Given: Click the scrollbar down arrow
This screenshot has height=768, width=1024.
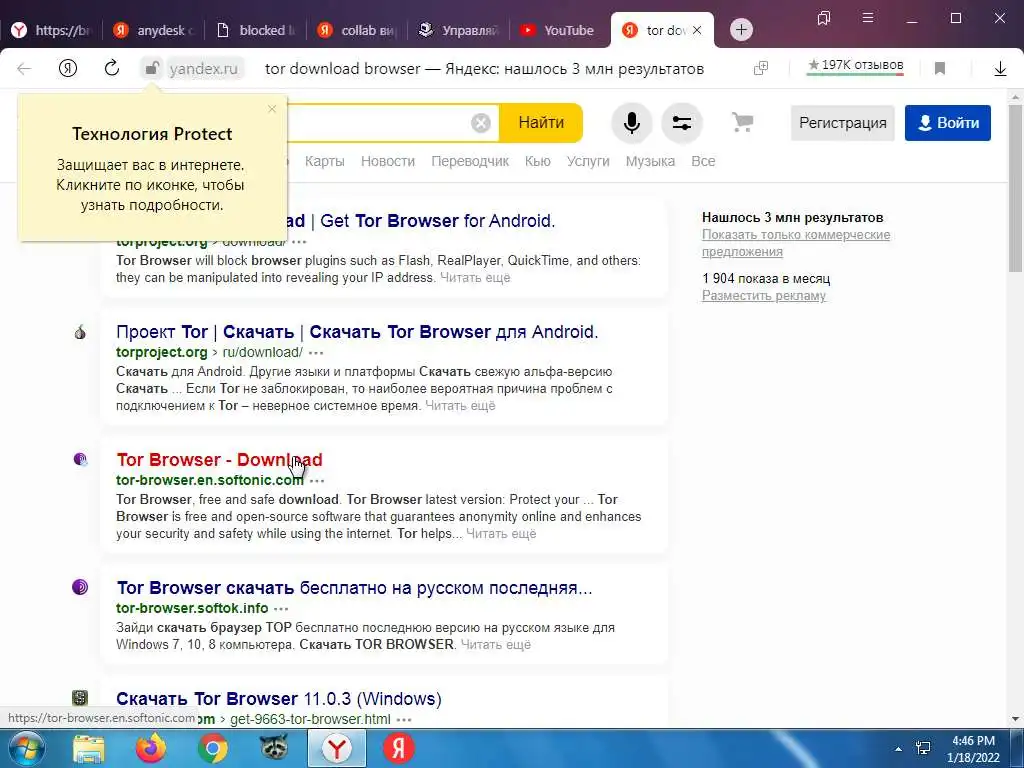Looking at the screenshot, I should [1015, 719].
